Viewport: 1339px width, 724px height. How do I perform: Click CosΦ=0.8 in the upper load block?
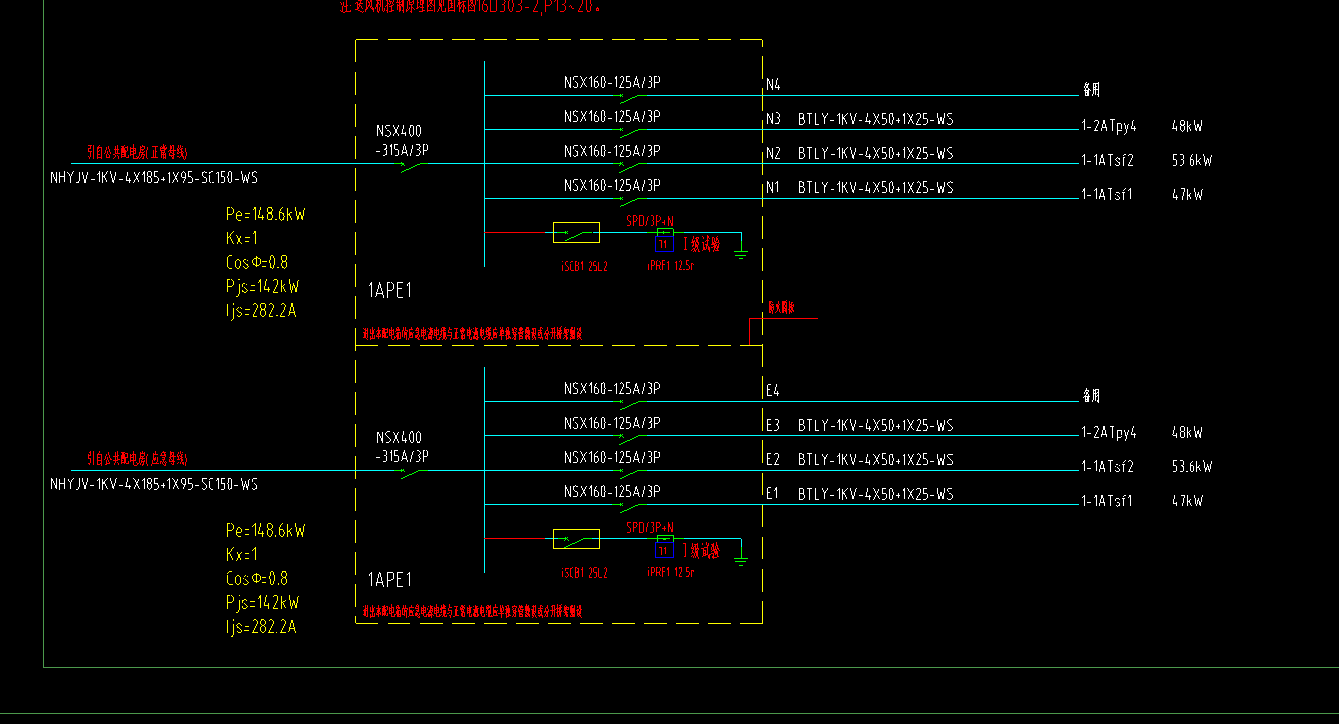(x=257, y=263)
